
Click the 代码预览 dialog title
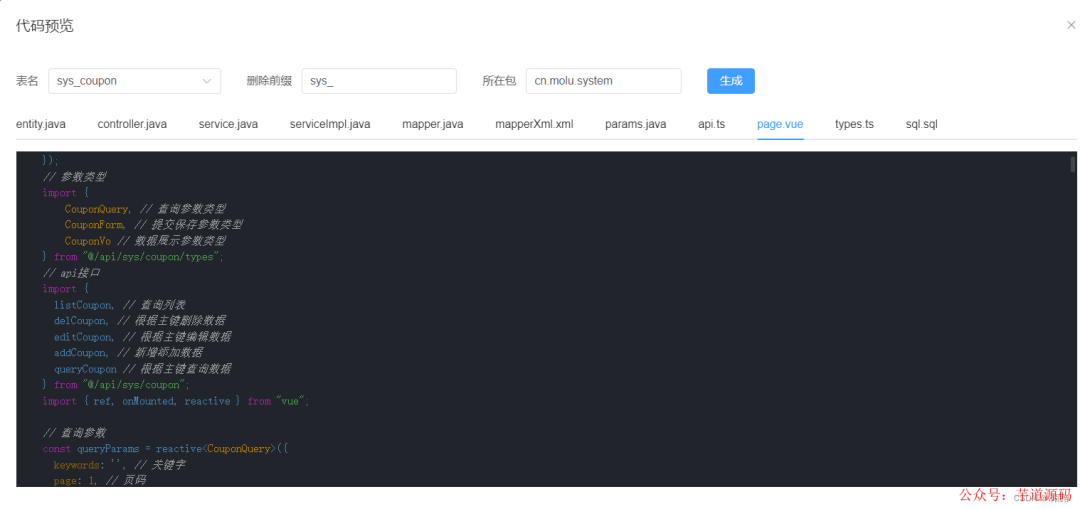point(45,26)
